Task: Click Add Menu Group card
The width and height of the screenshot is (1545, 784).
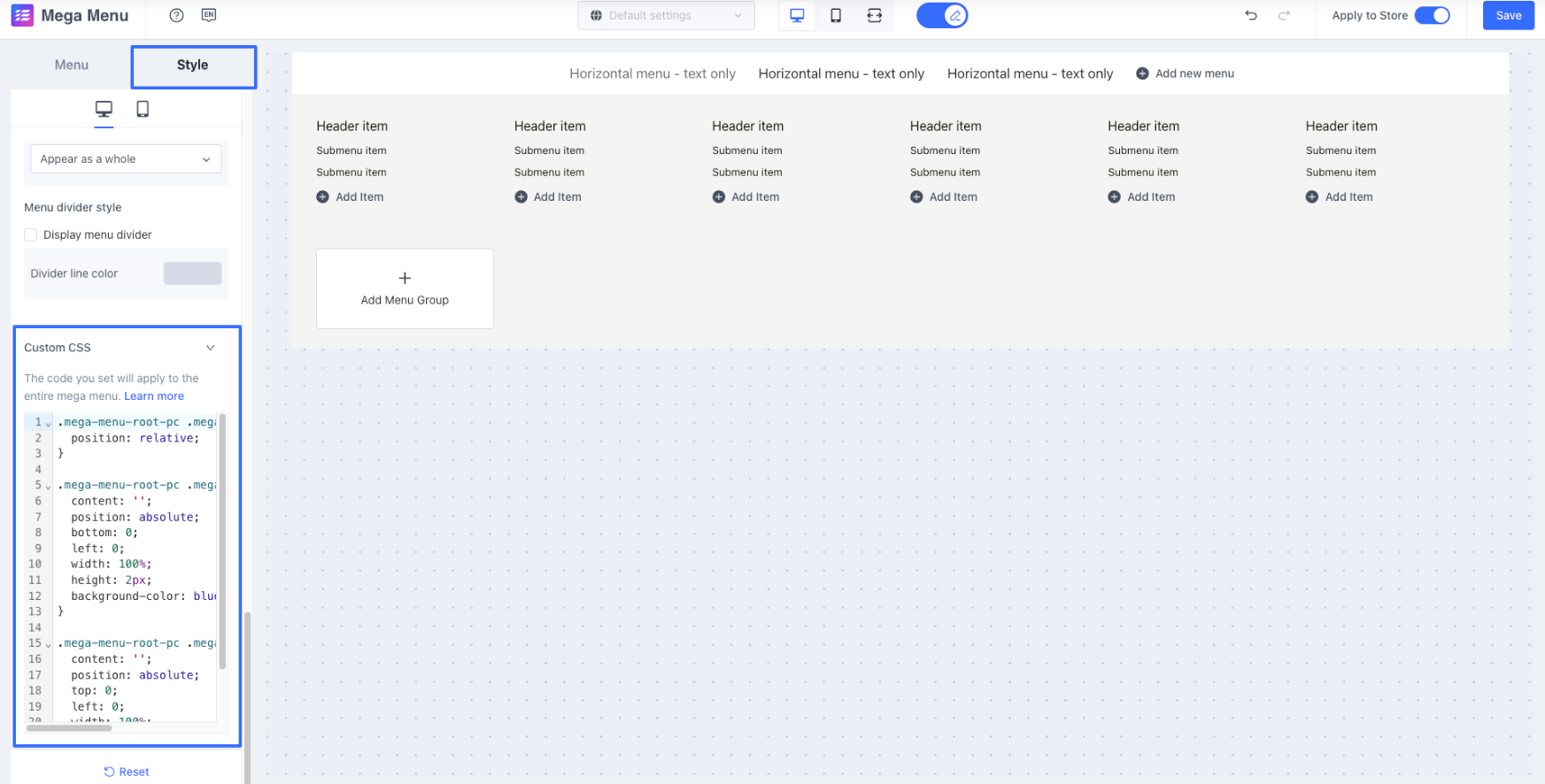Action: [405, 288]
